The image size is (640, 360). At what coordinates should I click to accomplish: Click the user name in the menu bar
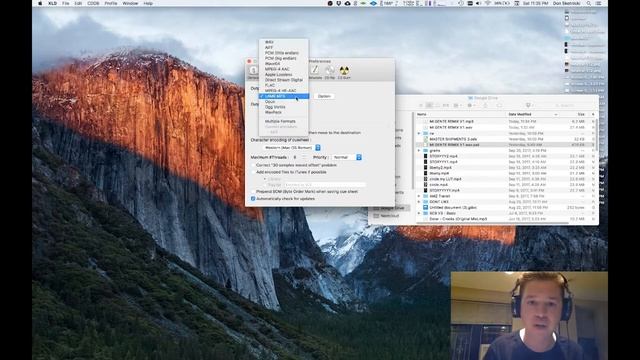568,3
